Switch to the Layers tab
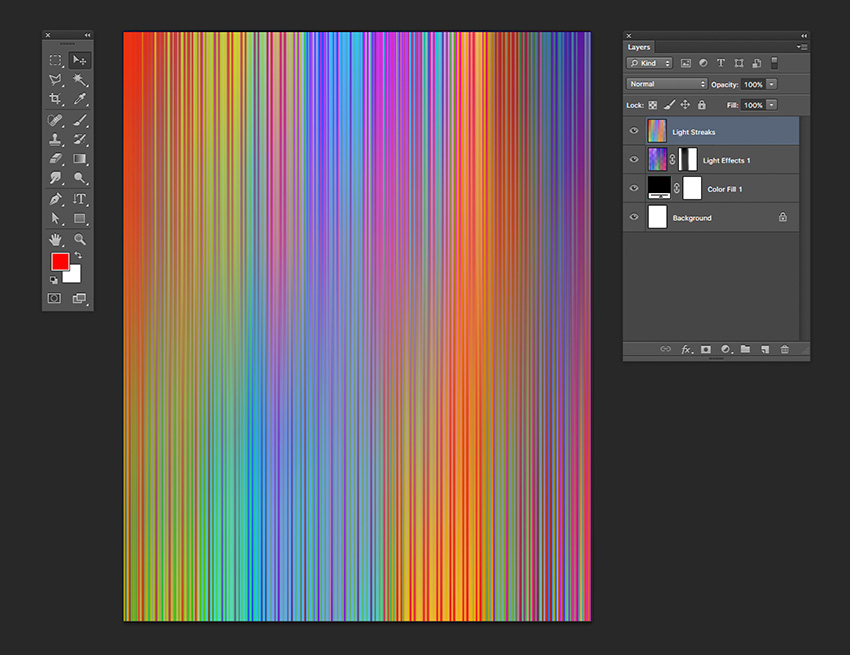This screenshot has height=655, width=850. click(x=639, y=47)
